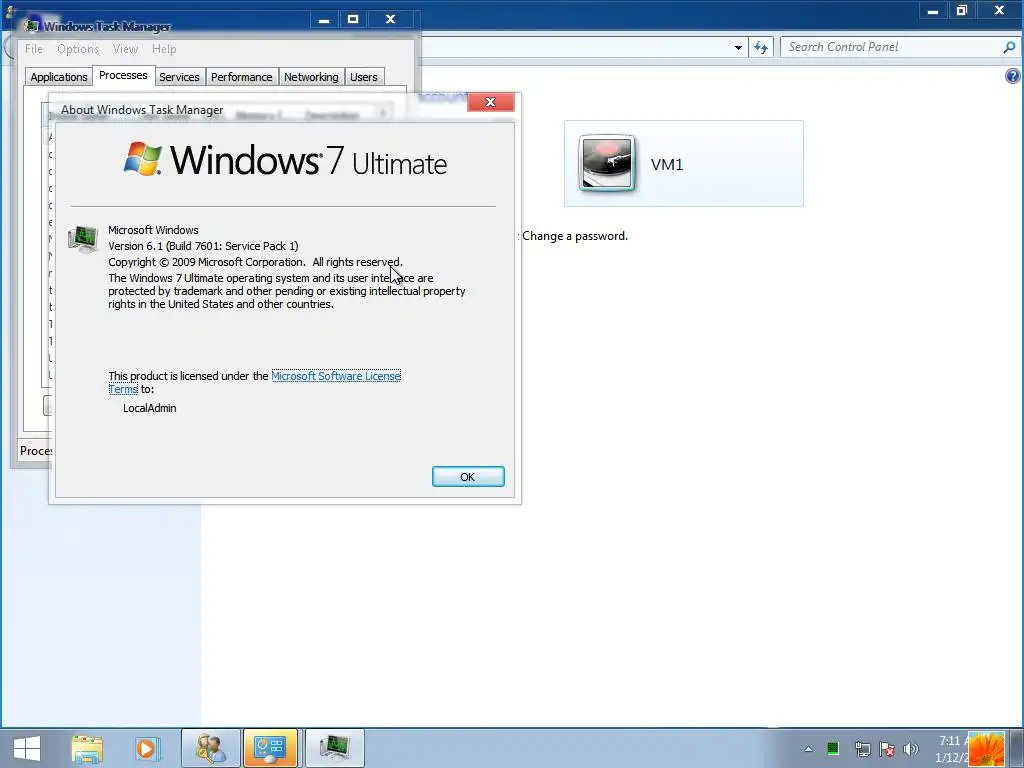
Task: Open the volume speaker tray icon
Action: [x=910, y=749]
